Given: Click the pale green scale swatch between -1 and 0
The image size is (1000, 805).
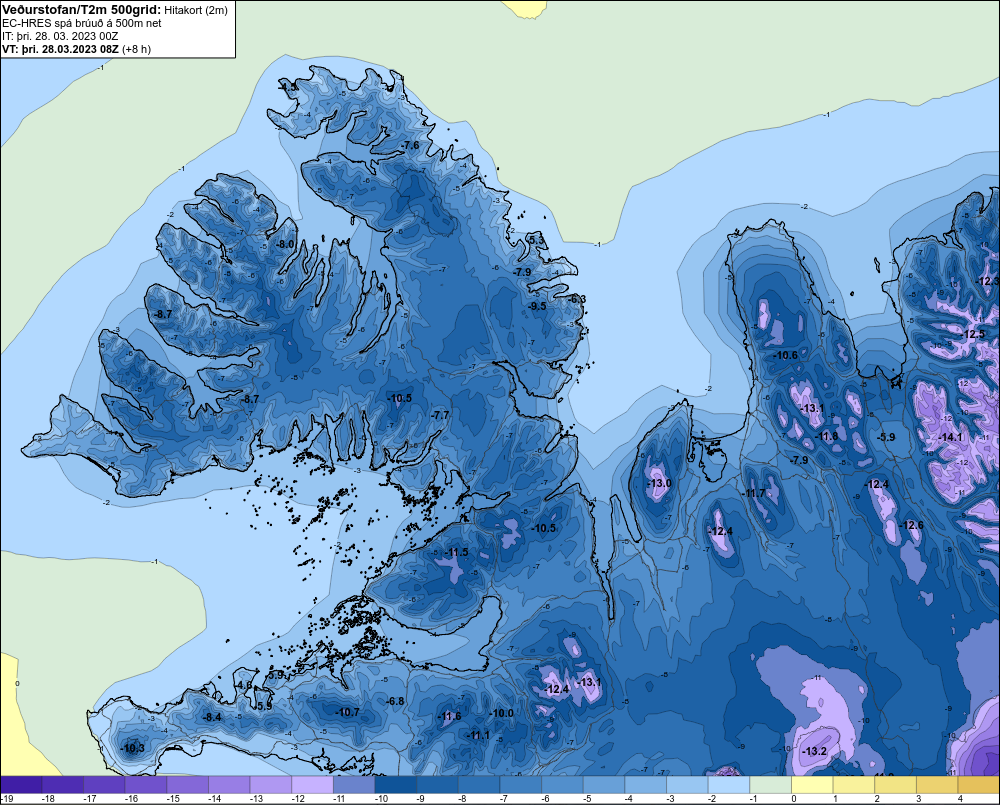Looking at the screenshot, I should coord(770,785).
